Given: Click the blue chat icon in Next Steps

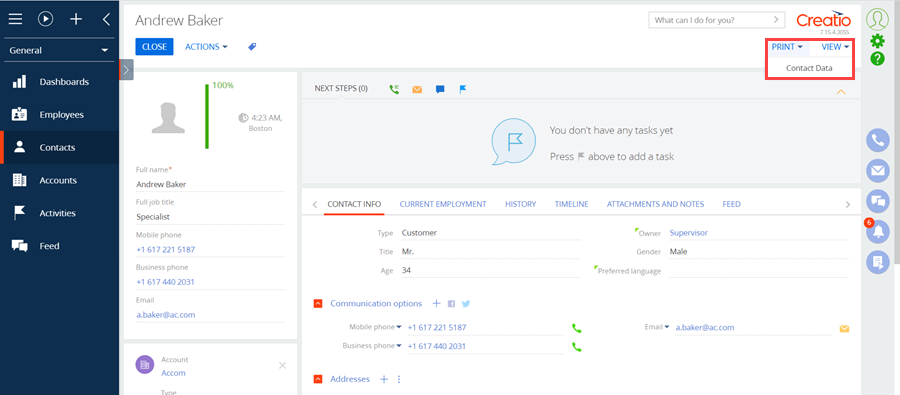Looking at the screenshot, I should tap(440, 89).
